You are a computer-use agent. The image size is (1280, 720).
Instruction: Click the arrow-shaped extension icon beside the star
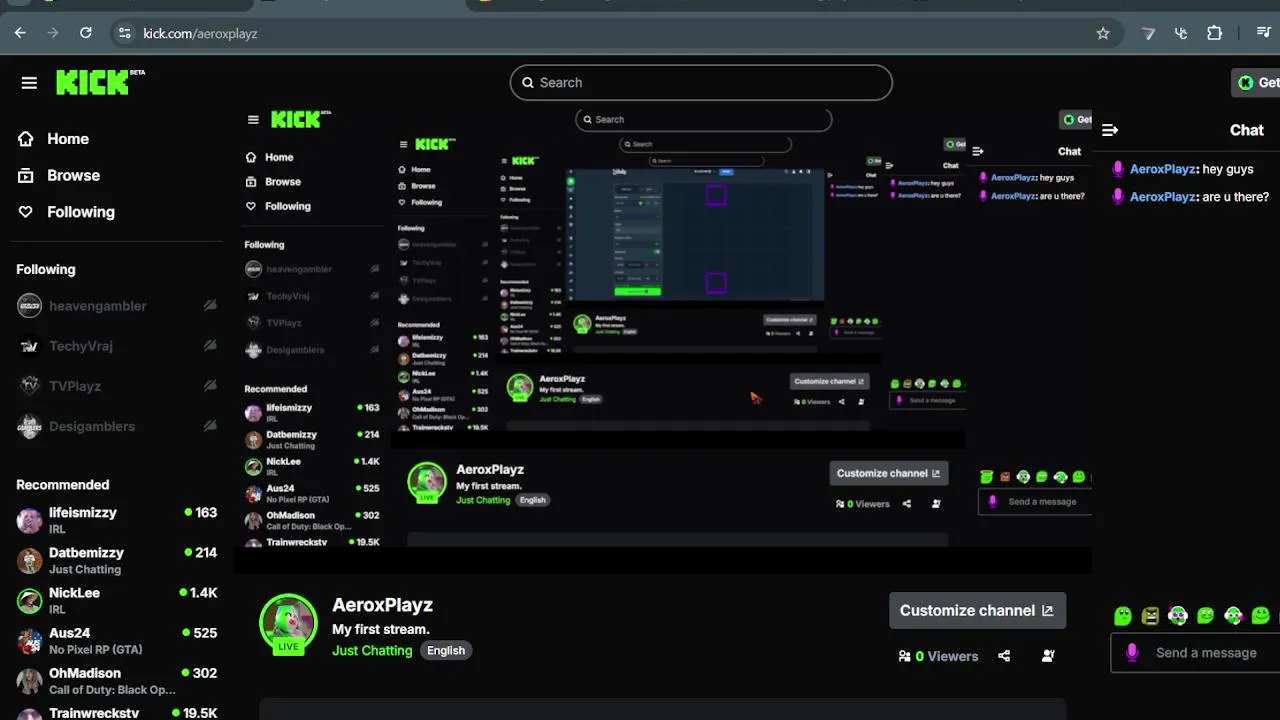click(x=1148, y=33)
